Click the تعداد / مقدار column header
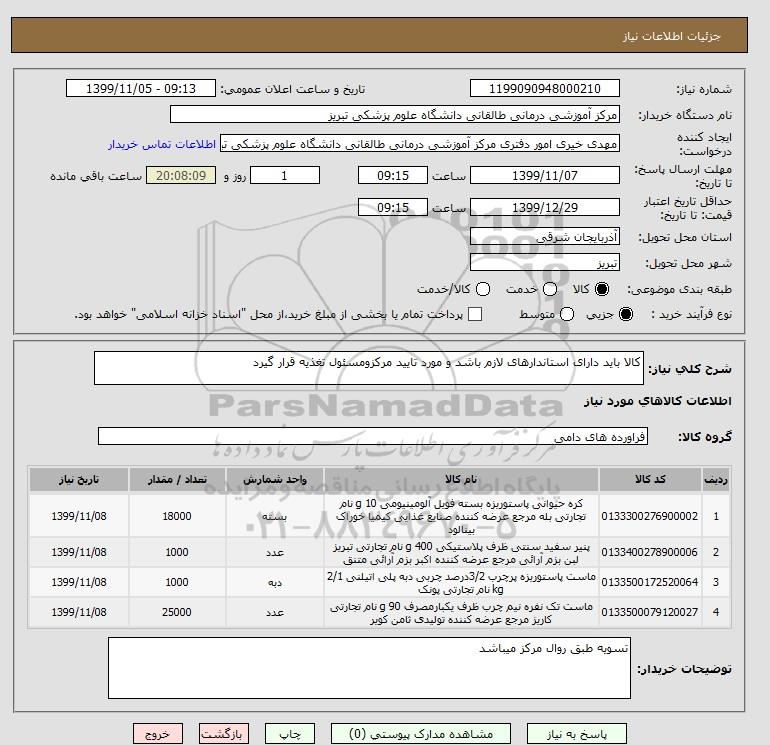 pos(177,479)
